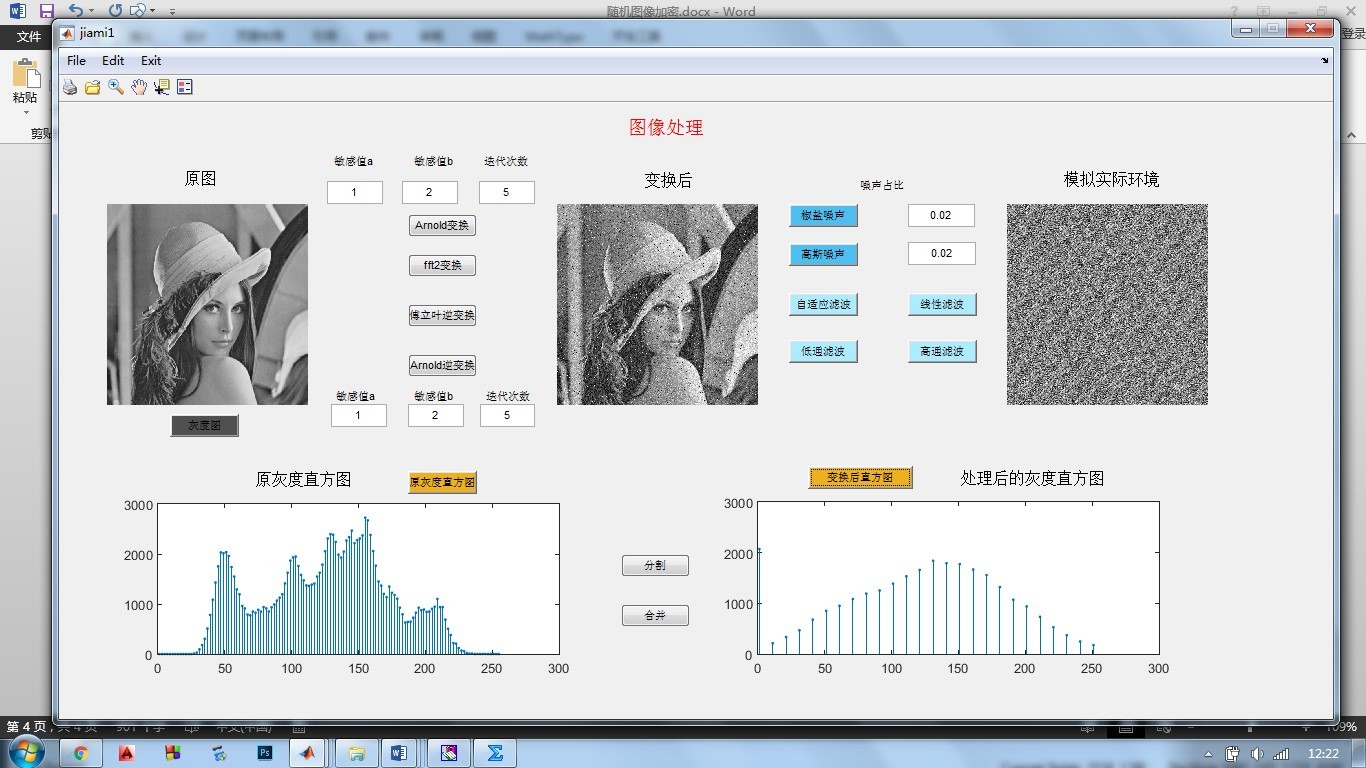Click the 合并 button
1366x768 pixels.
[655, 615]
